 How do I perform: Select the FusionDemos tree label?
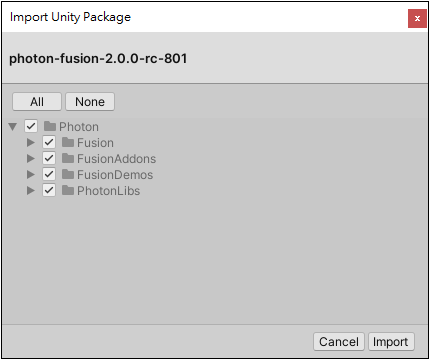click(x=115, y=175)
